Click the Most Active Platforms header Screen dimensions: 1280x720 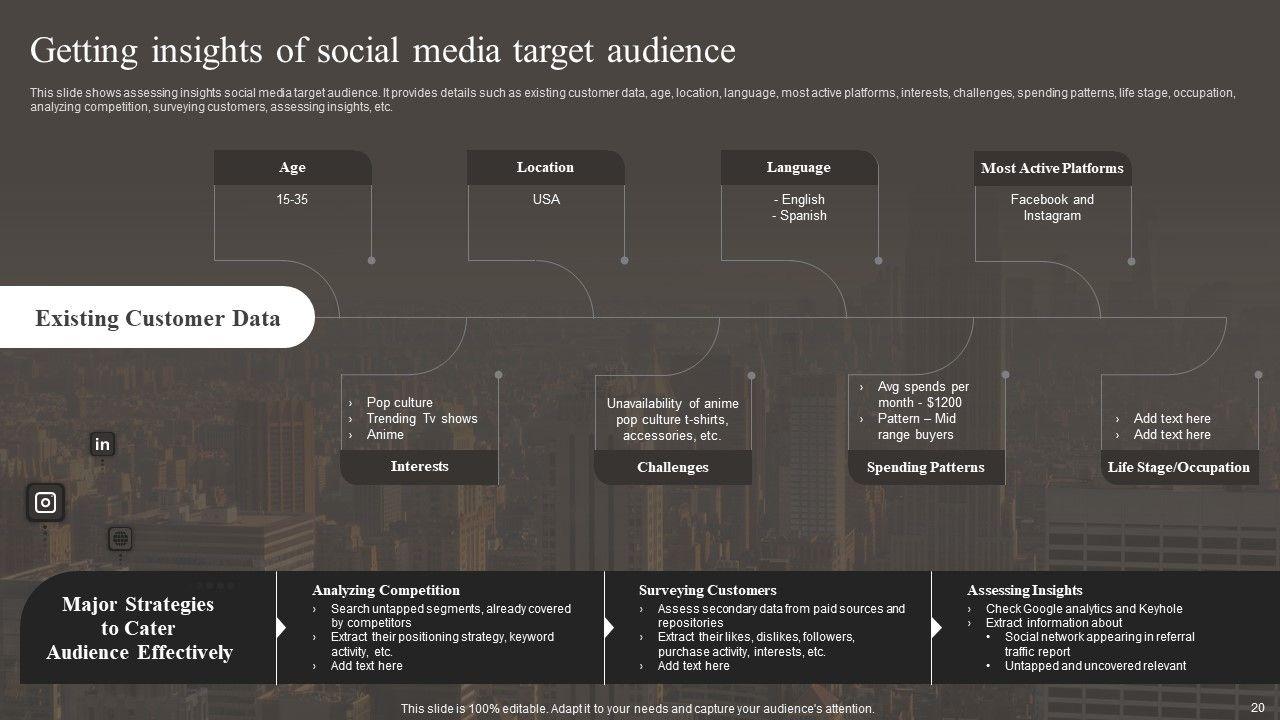(1052, 168)
